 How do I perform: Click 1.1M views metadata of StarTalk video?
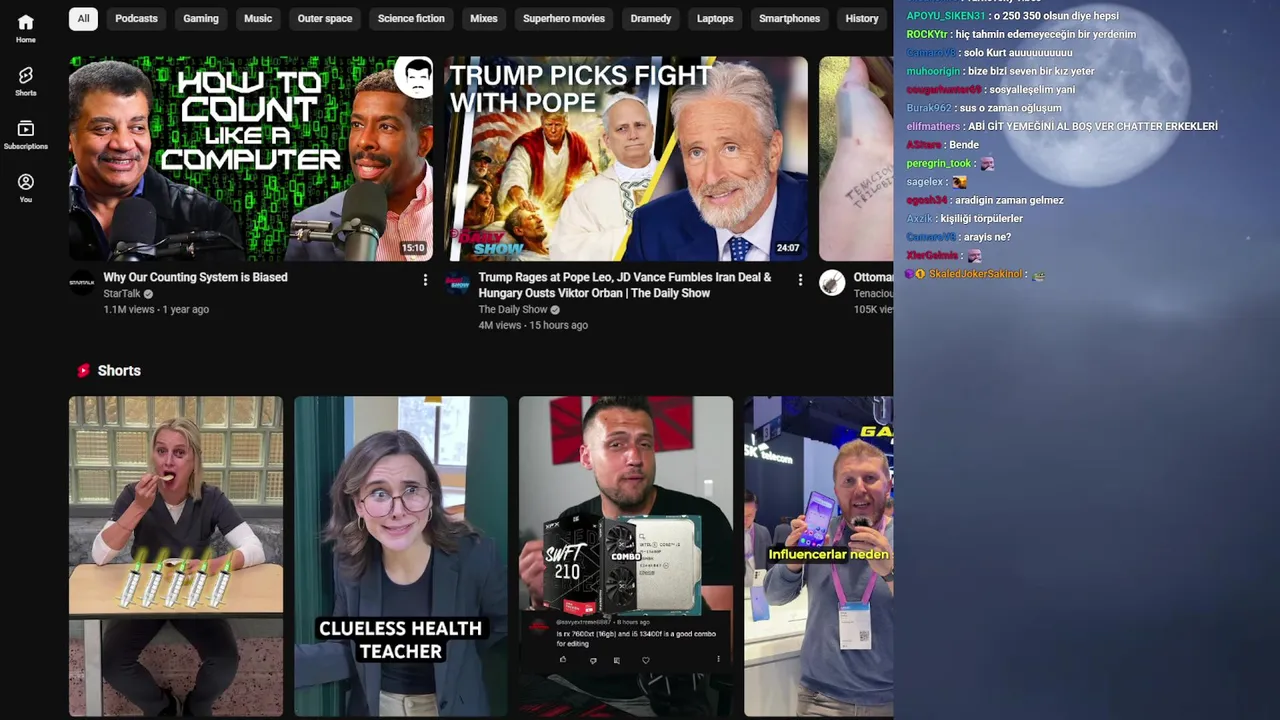point(129,310)
